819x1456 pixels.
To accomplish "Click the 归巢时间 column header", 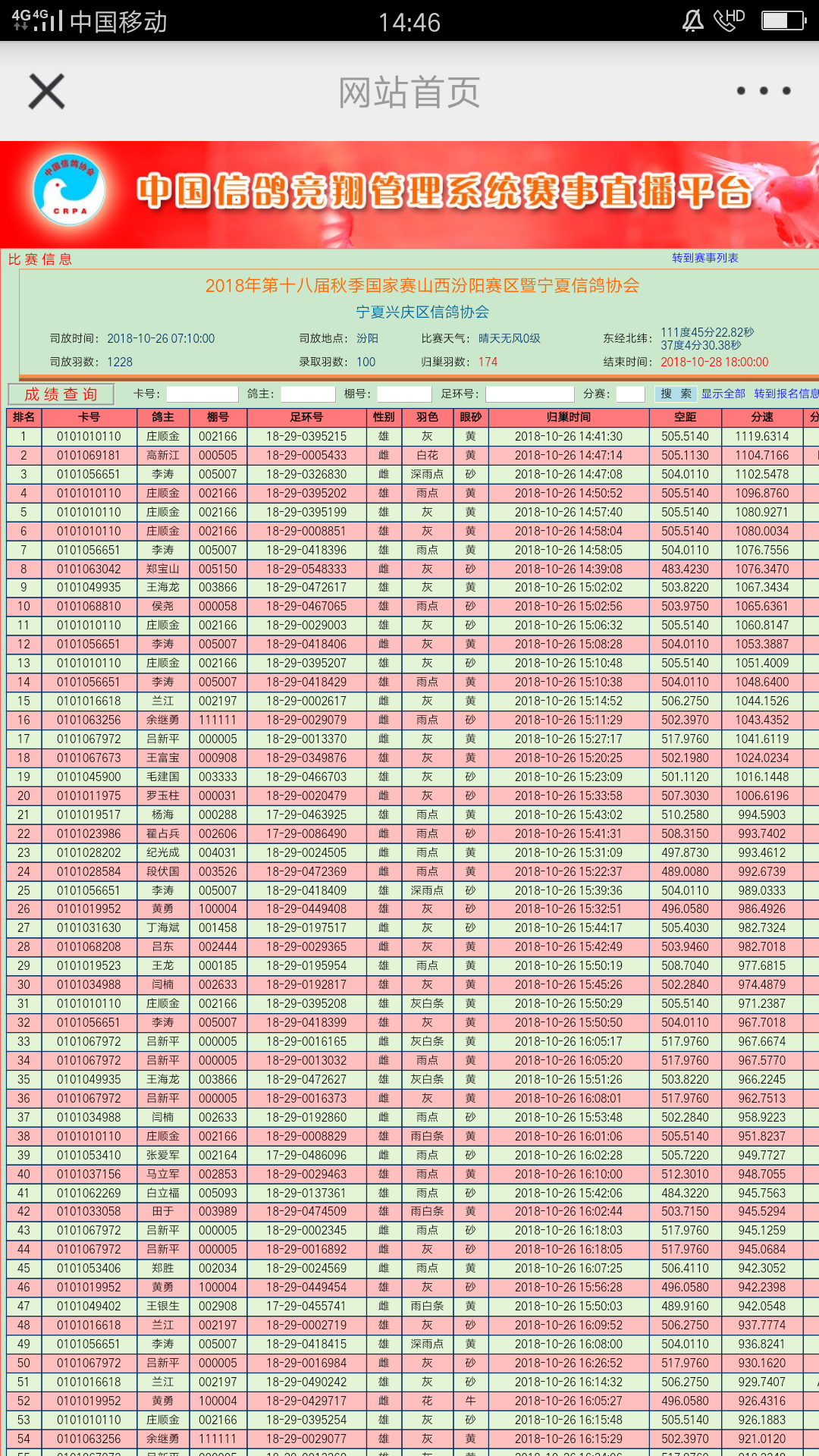I will 568,417.
